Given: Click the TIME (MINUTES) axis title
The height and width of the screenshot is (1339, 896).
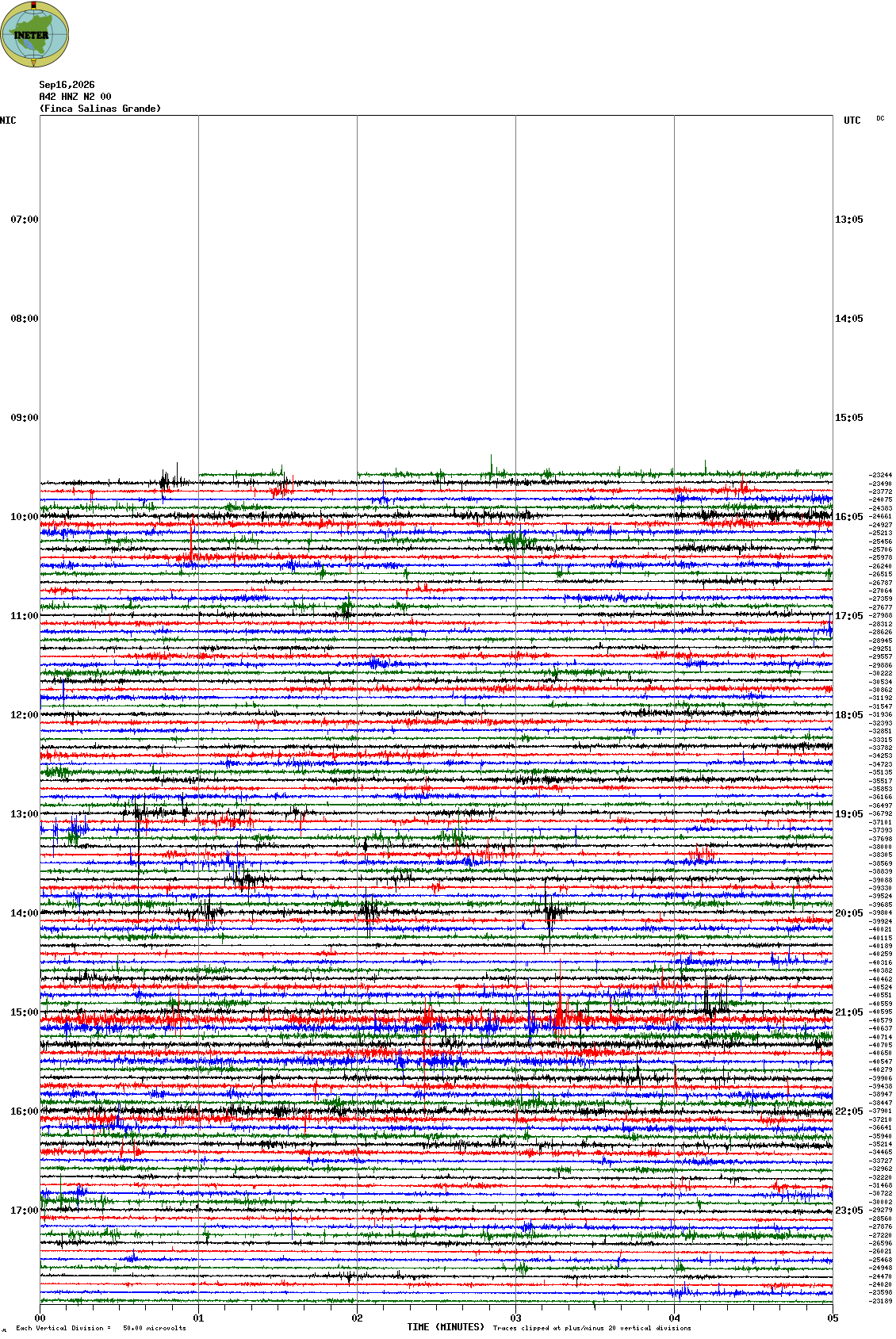Looking at the screenshot, I should tap(446, 1327).
